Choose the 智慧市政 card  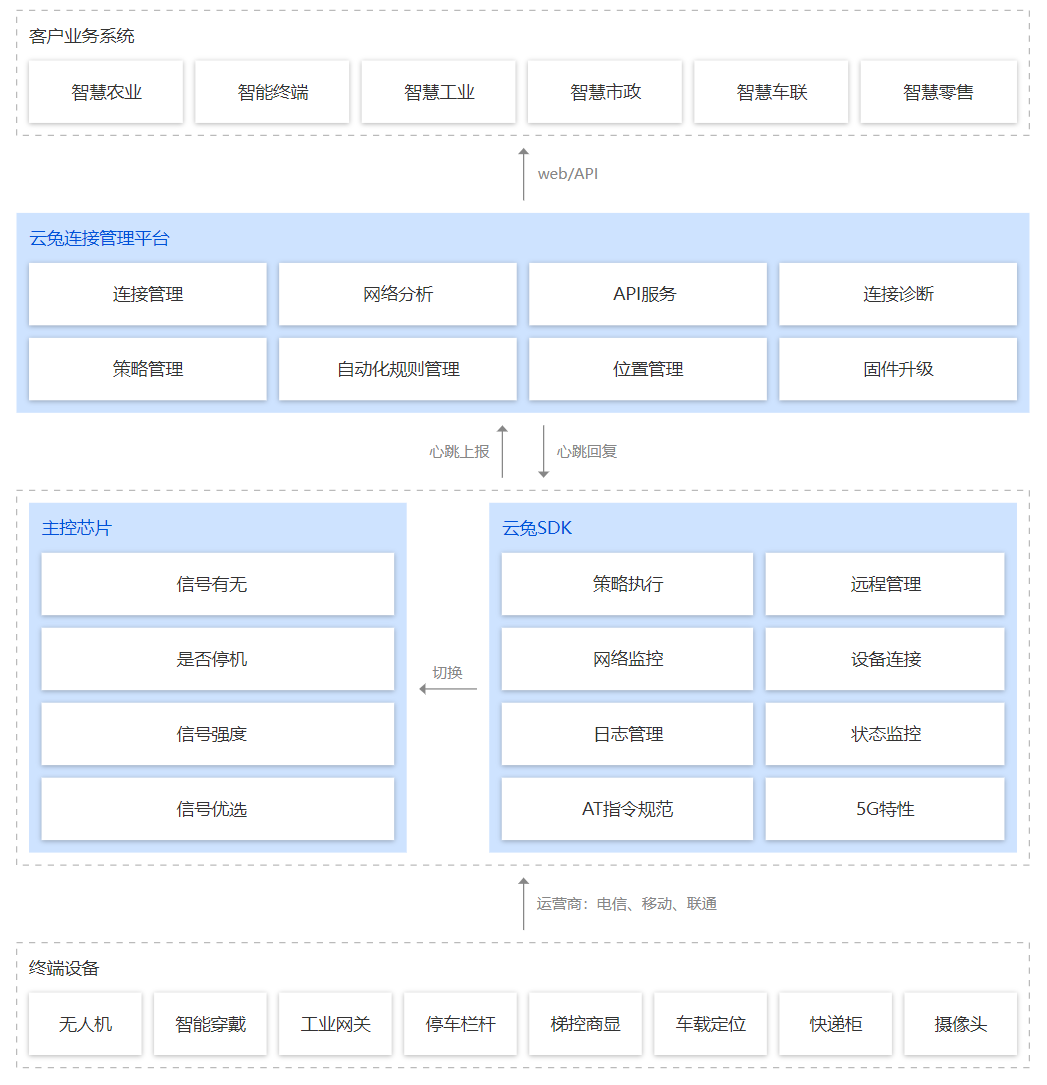click(605, 92)
